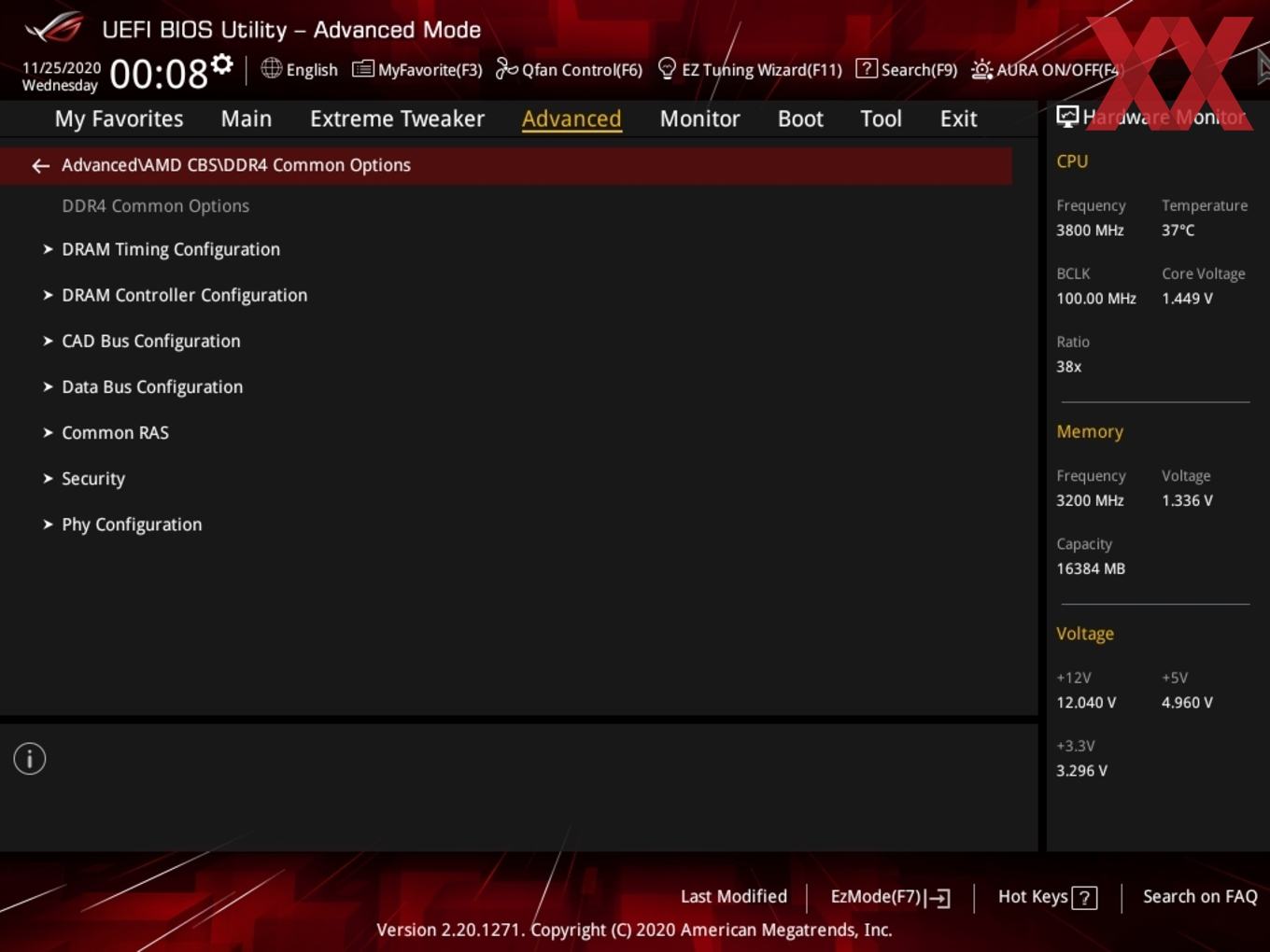Open the Extreme Tweaker tab
1270x952 pixels.
tap(397, 119)
